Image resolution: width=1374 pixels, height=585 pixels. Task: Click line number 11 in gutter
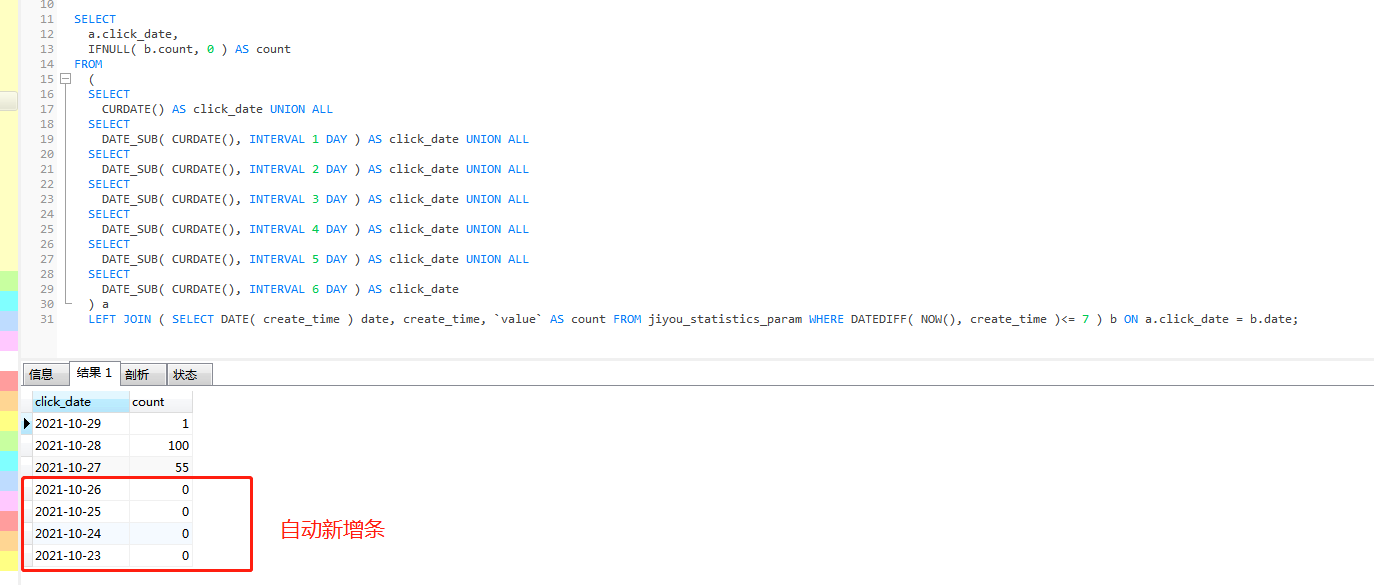coord(47,19)
